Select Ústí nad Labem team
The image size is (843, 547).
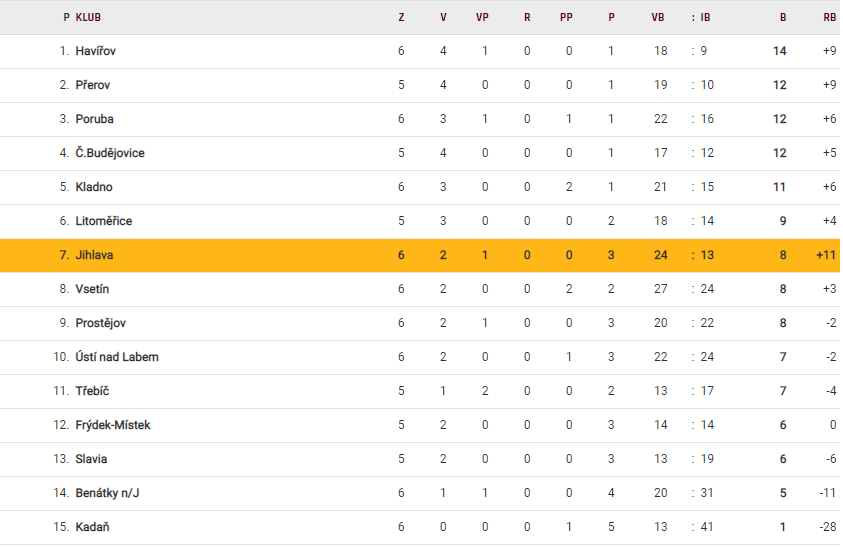coord(116,357)
